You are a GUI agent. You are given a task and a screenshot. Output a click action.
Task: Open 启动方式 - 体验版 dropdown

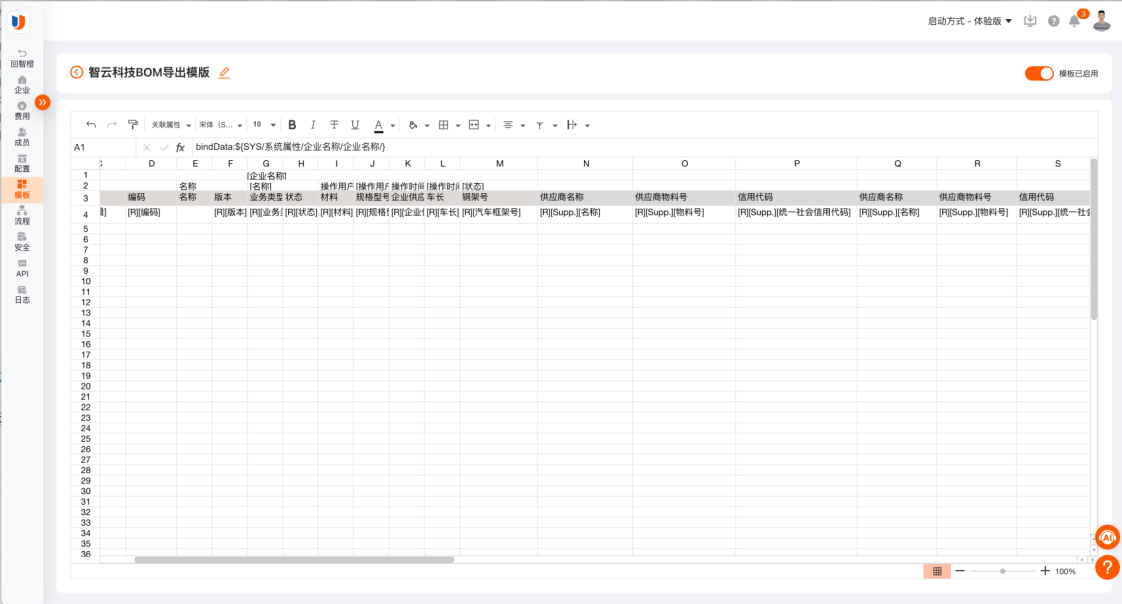click(970, 21)
